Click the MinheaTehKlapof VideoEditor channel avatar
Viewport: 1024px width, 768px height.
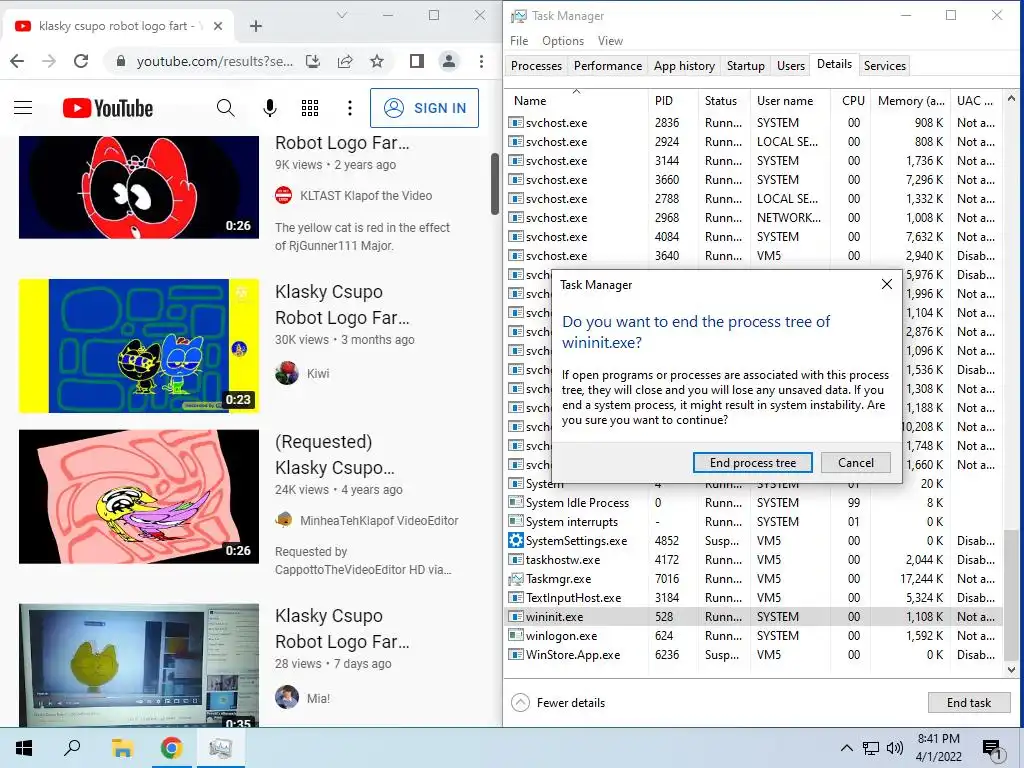coord(283,520)
